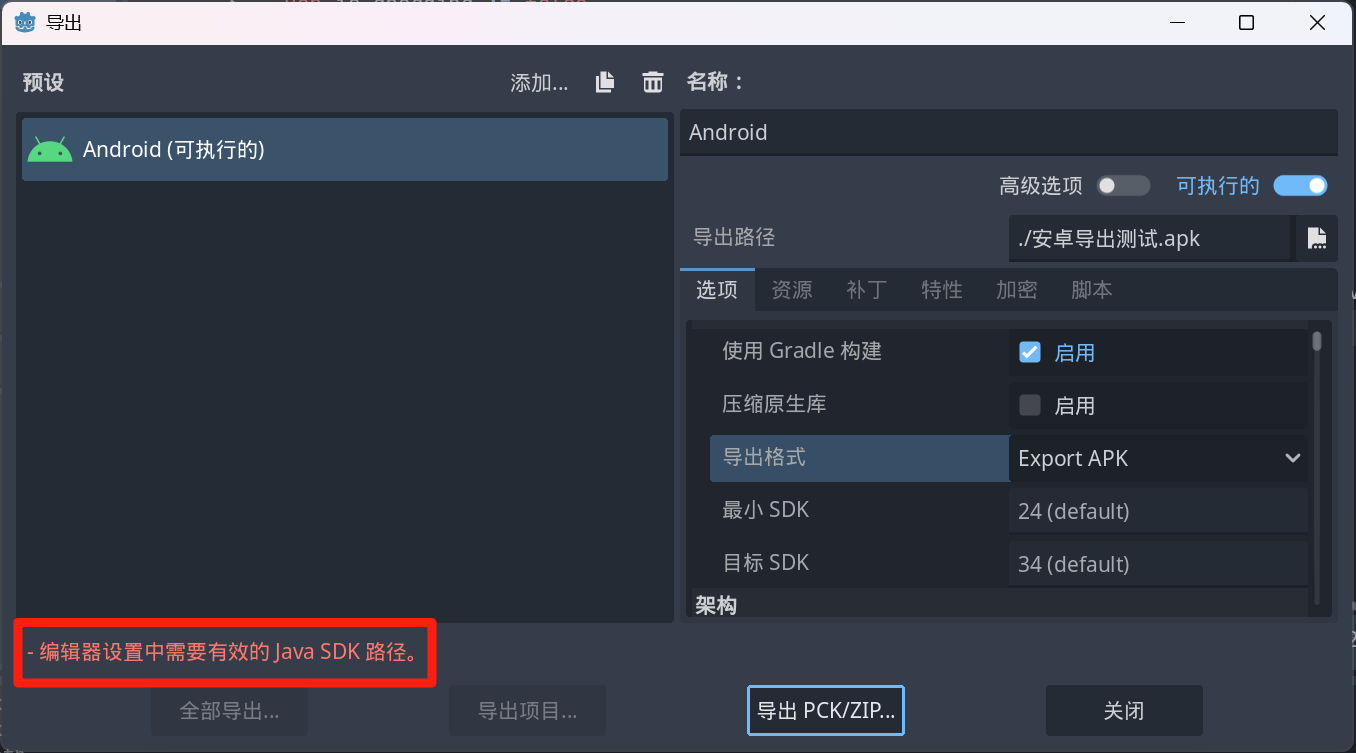The height and width of the screenshot is (753, 1356).
Task: Click the duplicate preset icon
Action: tap(605, 82)
